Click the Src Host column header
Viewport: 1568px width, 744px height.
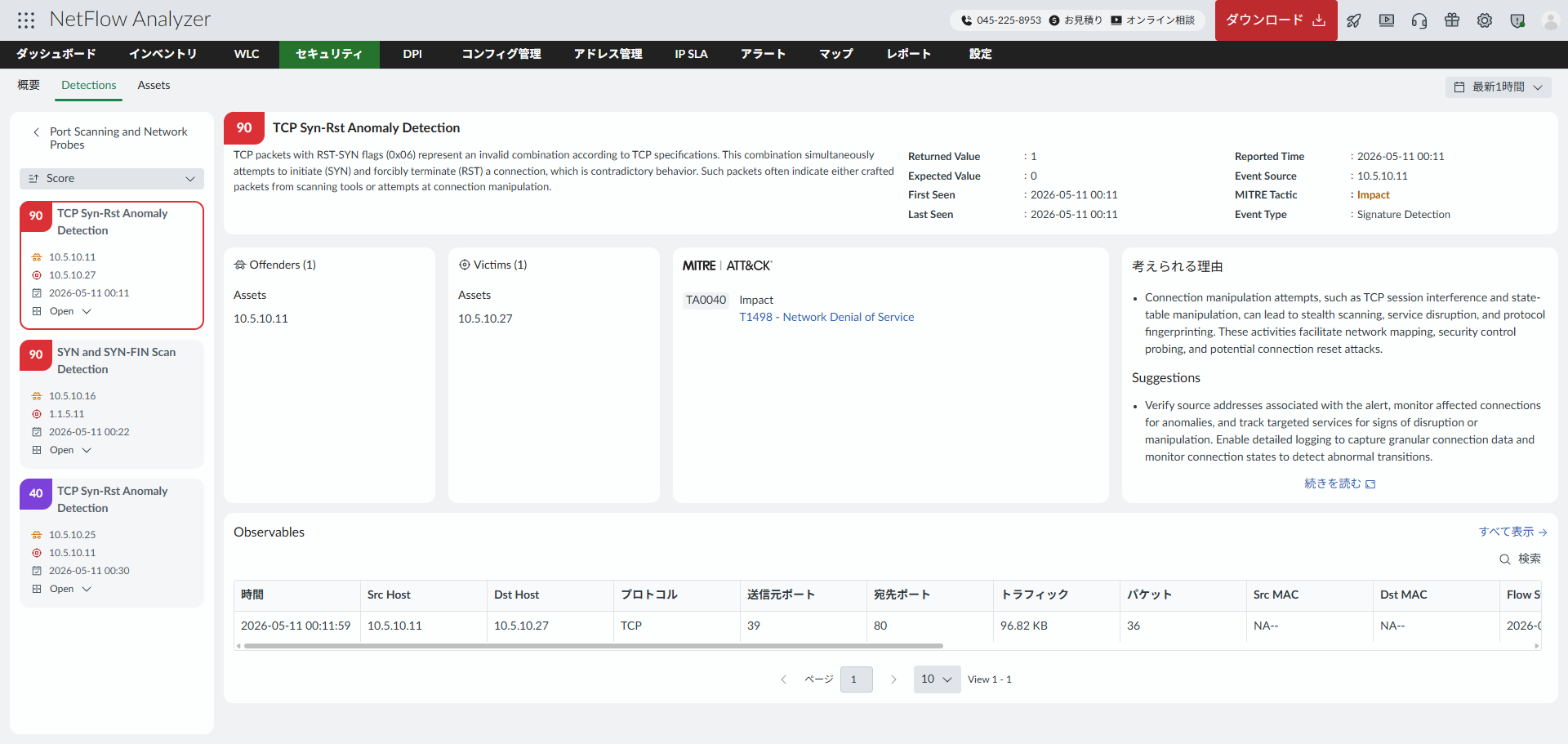click(424, 595)
